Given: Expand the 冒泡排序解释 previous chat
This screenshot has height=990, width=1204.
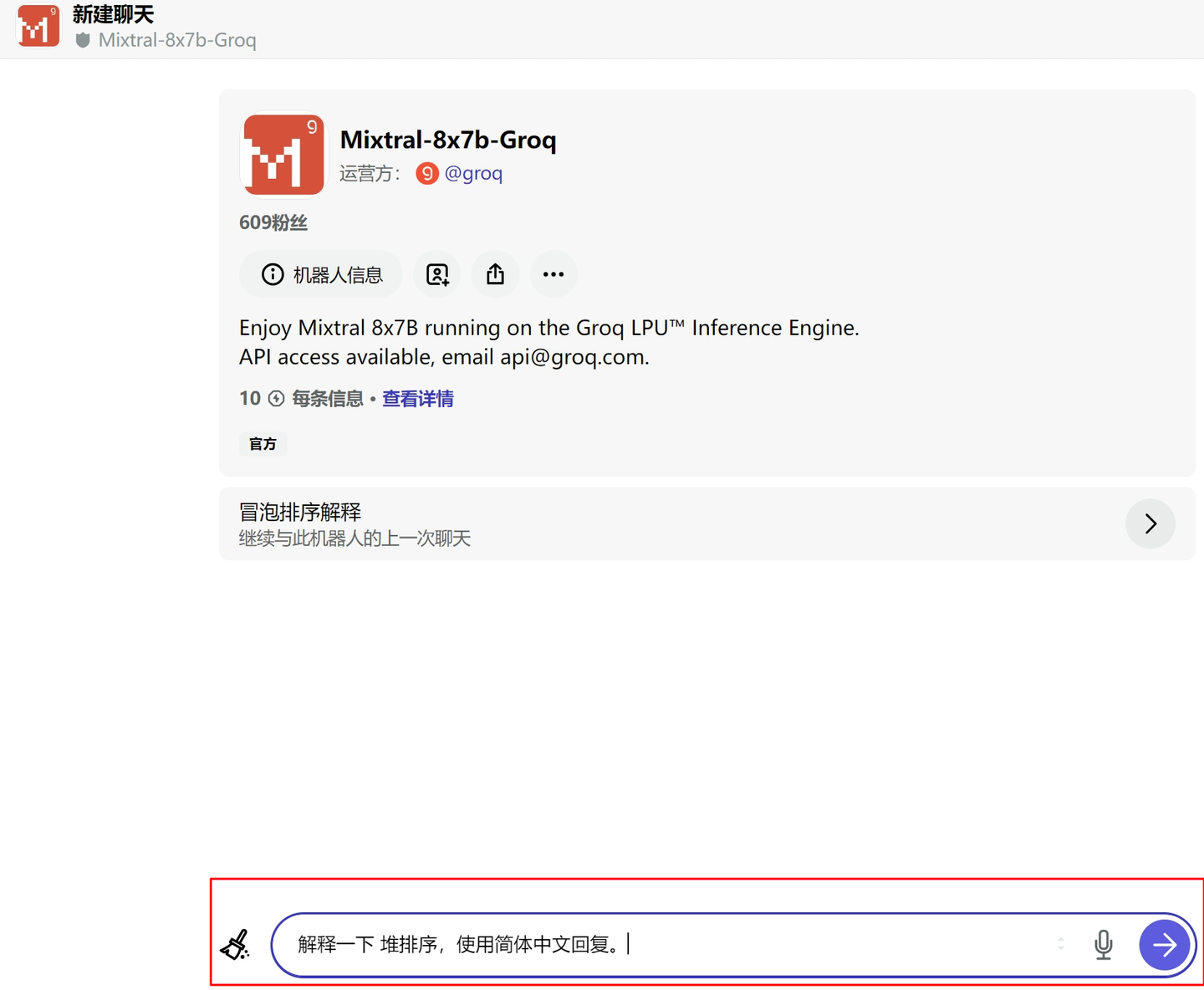Looking at the screenshot, I should [x=1150, y=523].
